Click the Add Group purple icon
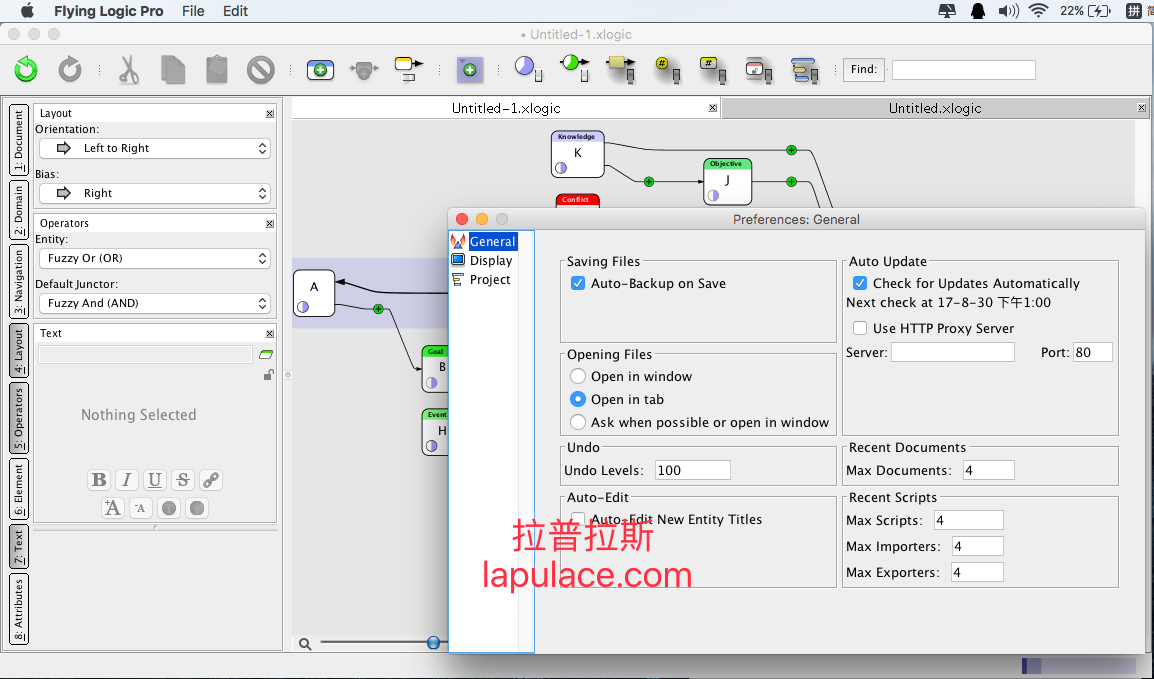1154x679 pixels. [470, 70]
